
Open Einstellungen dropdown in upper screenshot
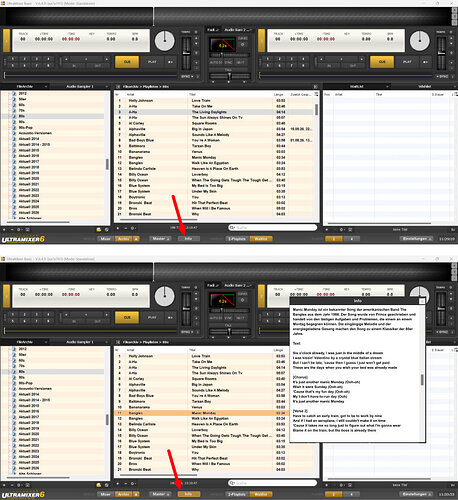click(x=417, y=239)
